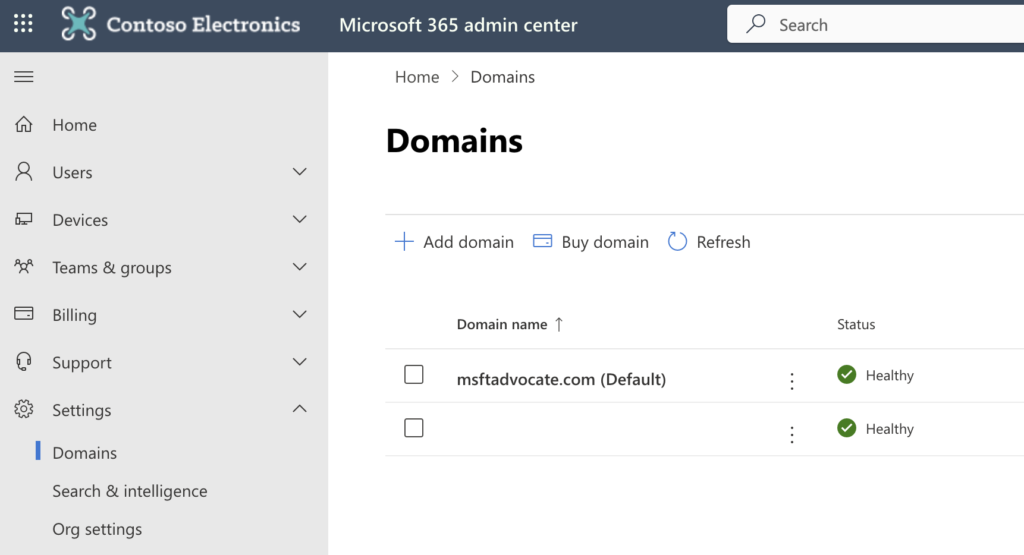The width and height of the screenshot is (1024, 555).
Task: Open Org settings in navigation
Action: [x=97, y=529]
